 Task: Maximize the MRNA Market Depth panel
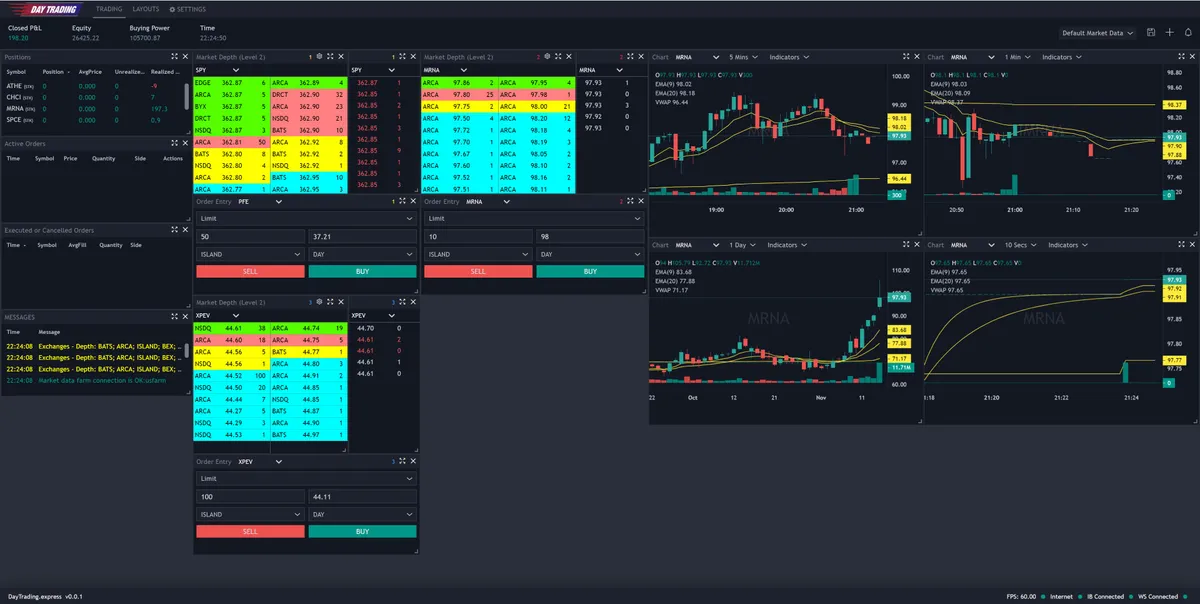pos(558,56)
